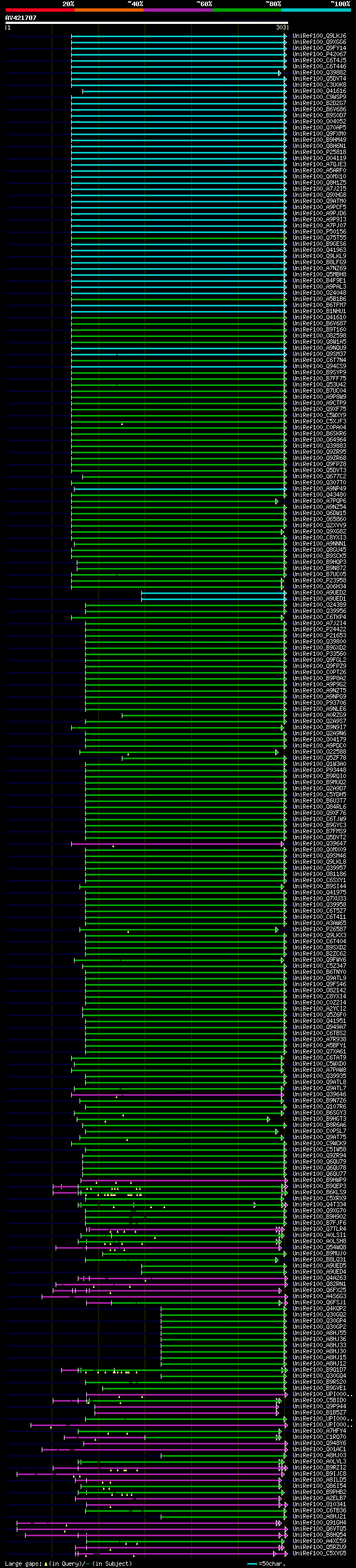356x1568 pixels.
Task: Select hit label UniRef100_C6T404
Action: (x=319, y=942)
